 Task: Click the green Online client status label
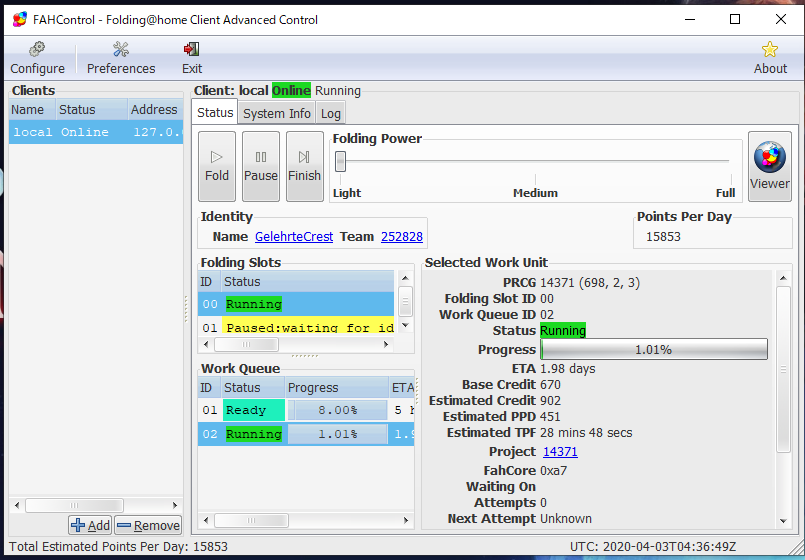tap(291, 90)
